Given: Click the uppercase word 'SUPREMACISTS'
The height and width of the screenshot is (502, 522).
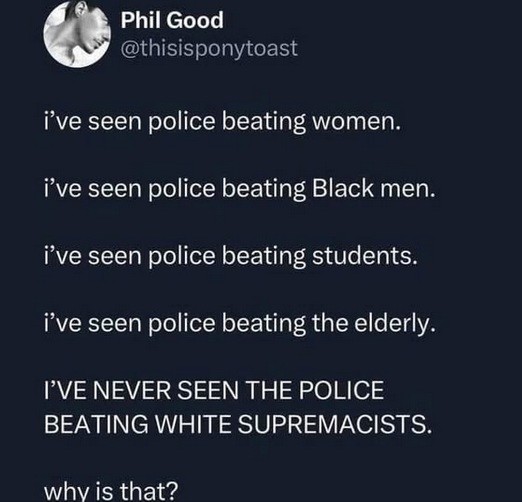Looking at the screenshot, I should [x=331, y=424].
